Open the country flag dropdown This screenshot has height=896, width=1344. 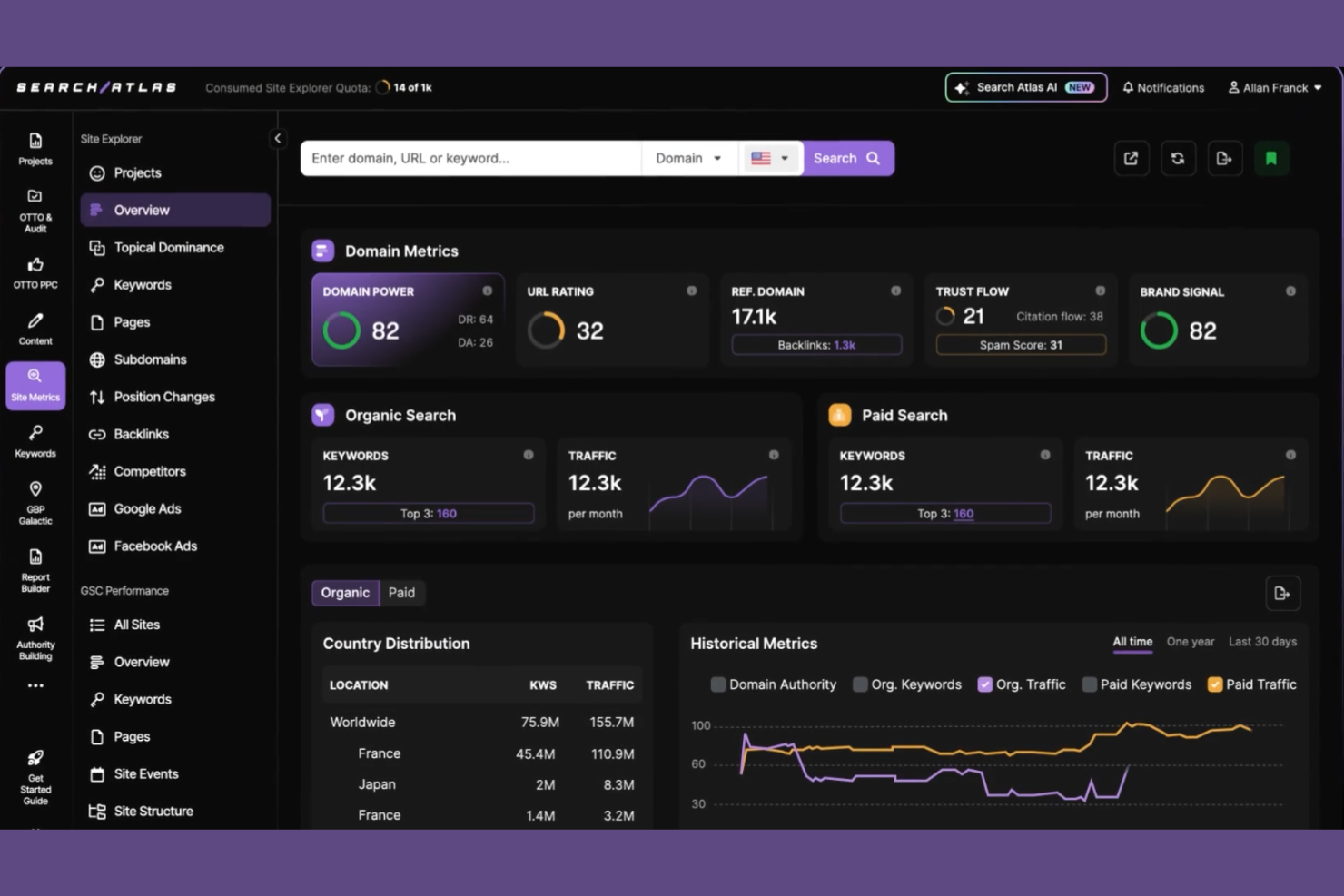(770, 157)
